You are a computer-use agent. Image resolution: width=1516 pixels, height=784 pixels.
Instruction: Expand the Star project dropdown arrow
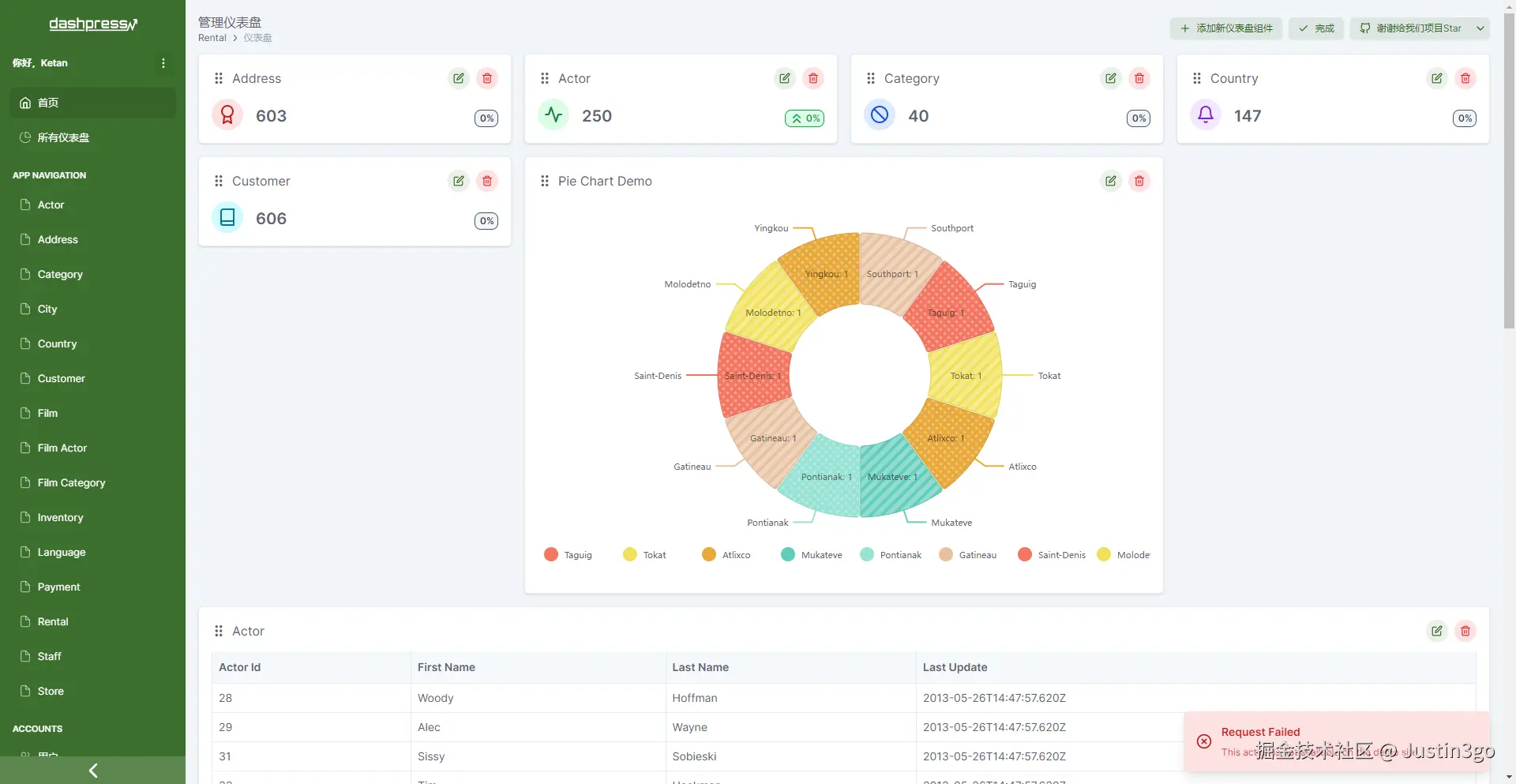click(1480, 28)
